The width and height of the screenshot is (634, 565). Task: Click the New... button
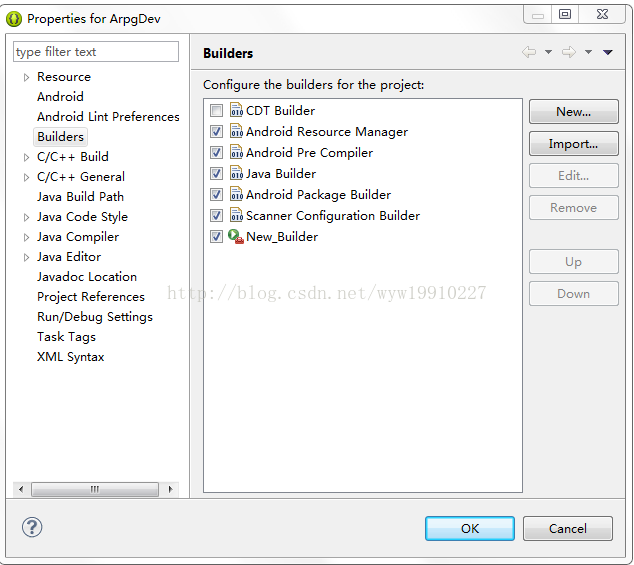[x=573, y=112]
